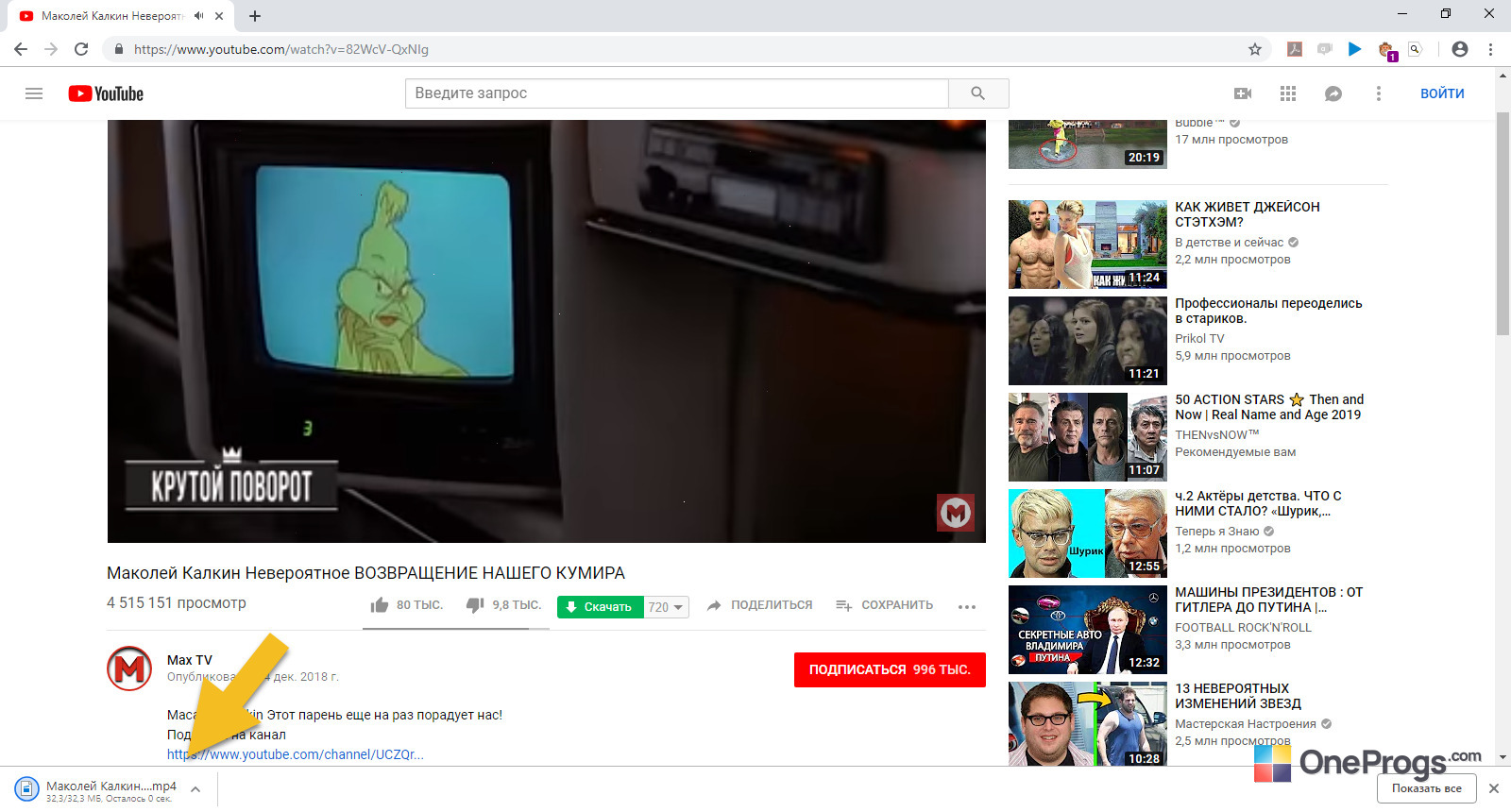This screenshot has height=812, width=1511.
Task: Open the Джейсон Стэтхэм video thumbnail
Action: click(x=1088, y=245)
